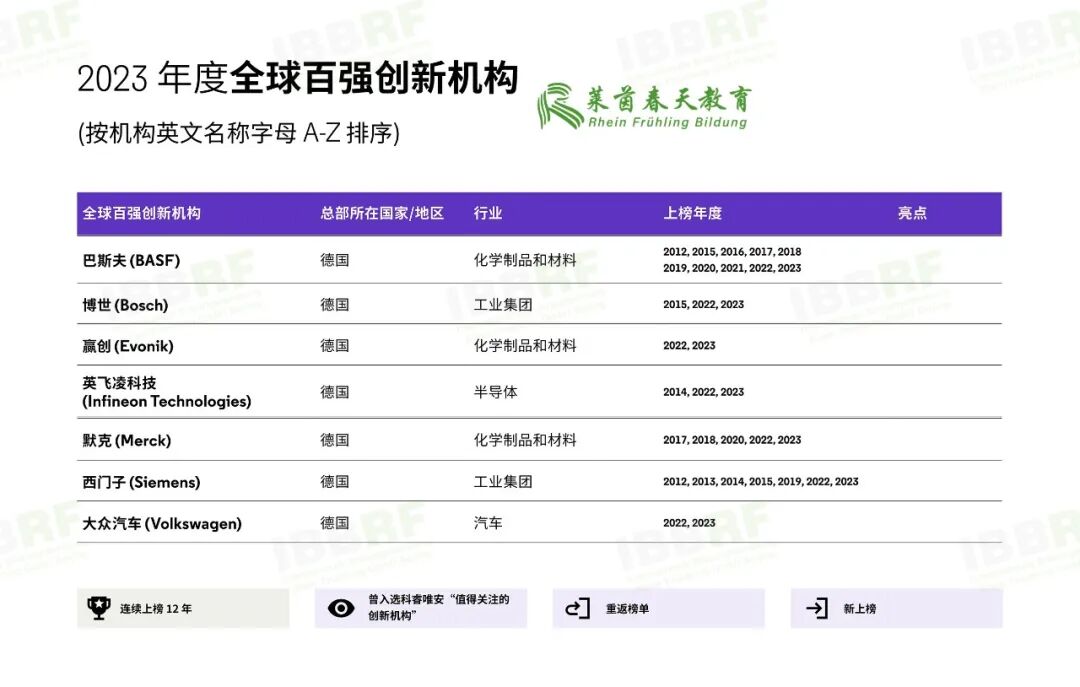This screenshot has width=1080, height=687.
Task: Select the 默克 (Merck) cell
Action: [127, 440]
